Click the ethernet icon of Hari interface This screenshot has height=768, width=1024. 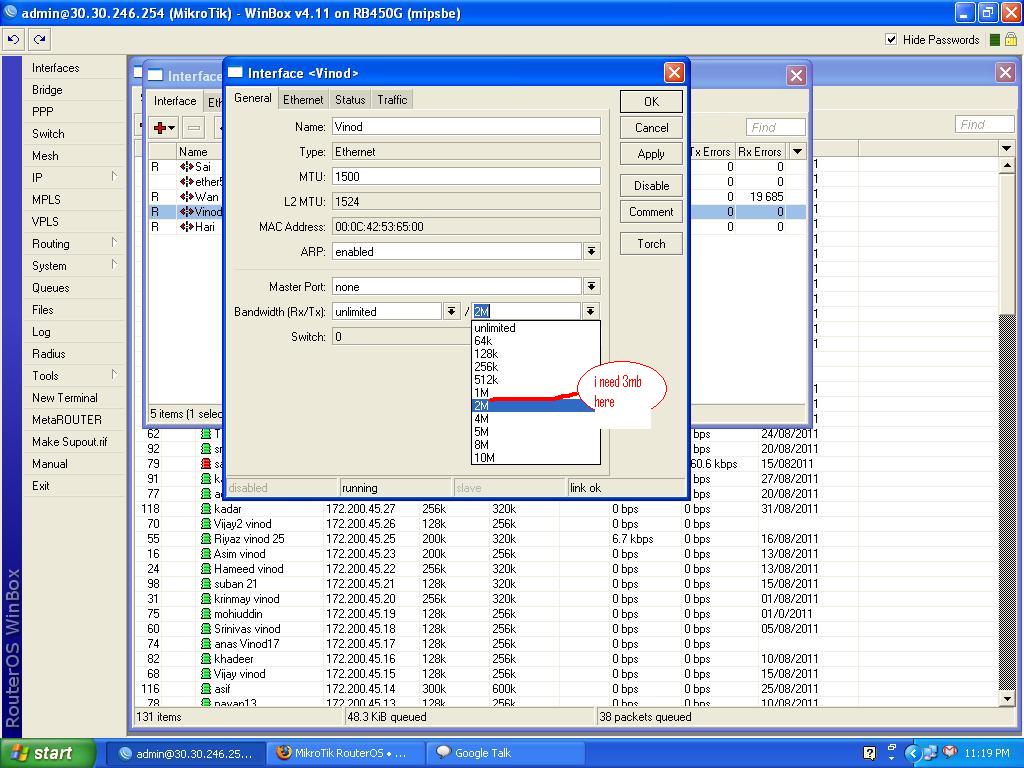pyautogui.click(x=187, y=227)
